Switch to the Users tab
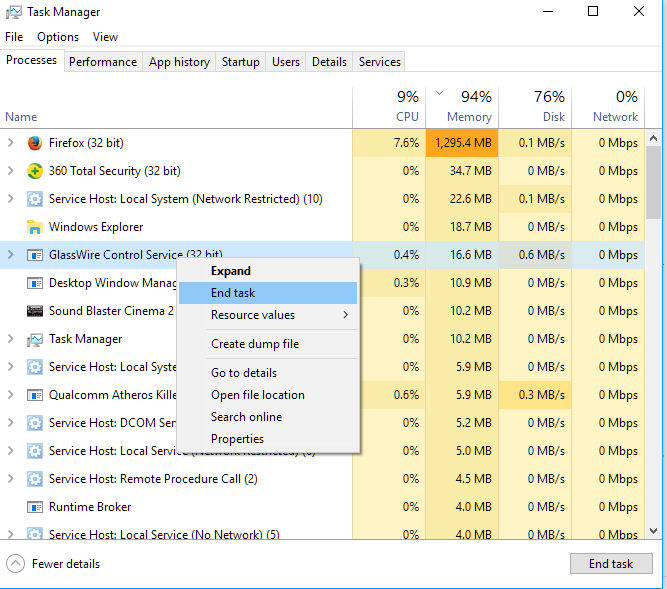Image resolution: width=667 pixels, height=589 pixels. click(x=285, y=62)
